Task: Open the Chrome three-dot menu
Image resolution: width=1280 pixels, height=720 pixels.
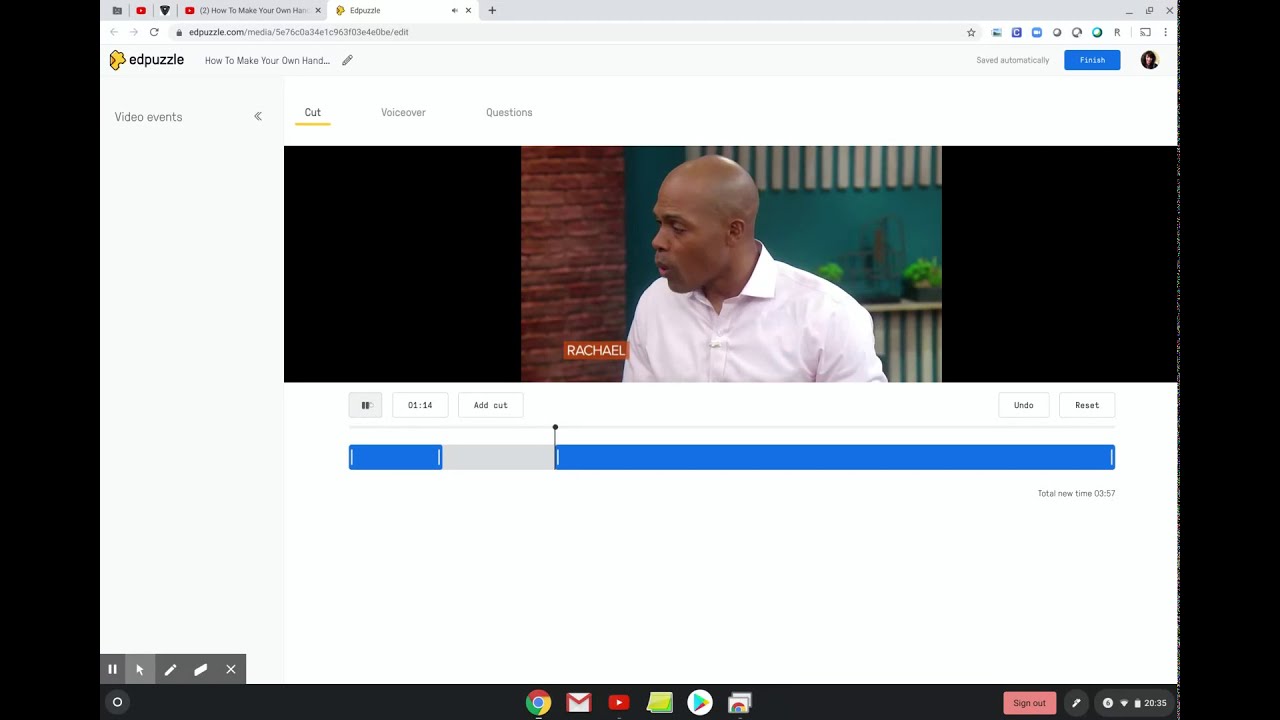Action: [x=1165, y=32]
